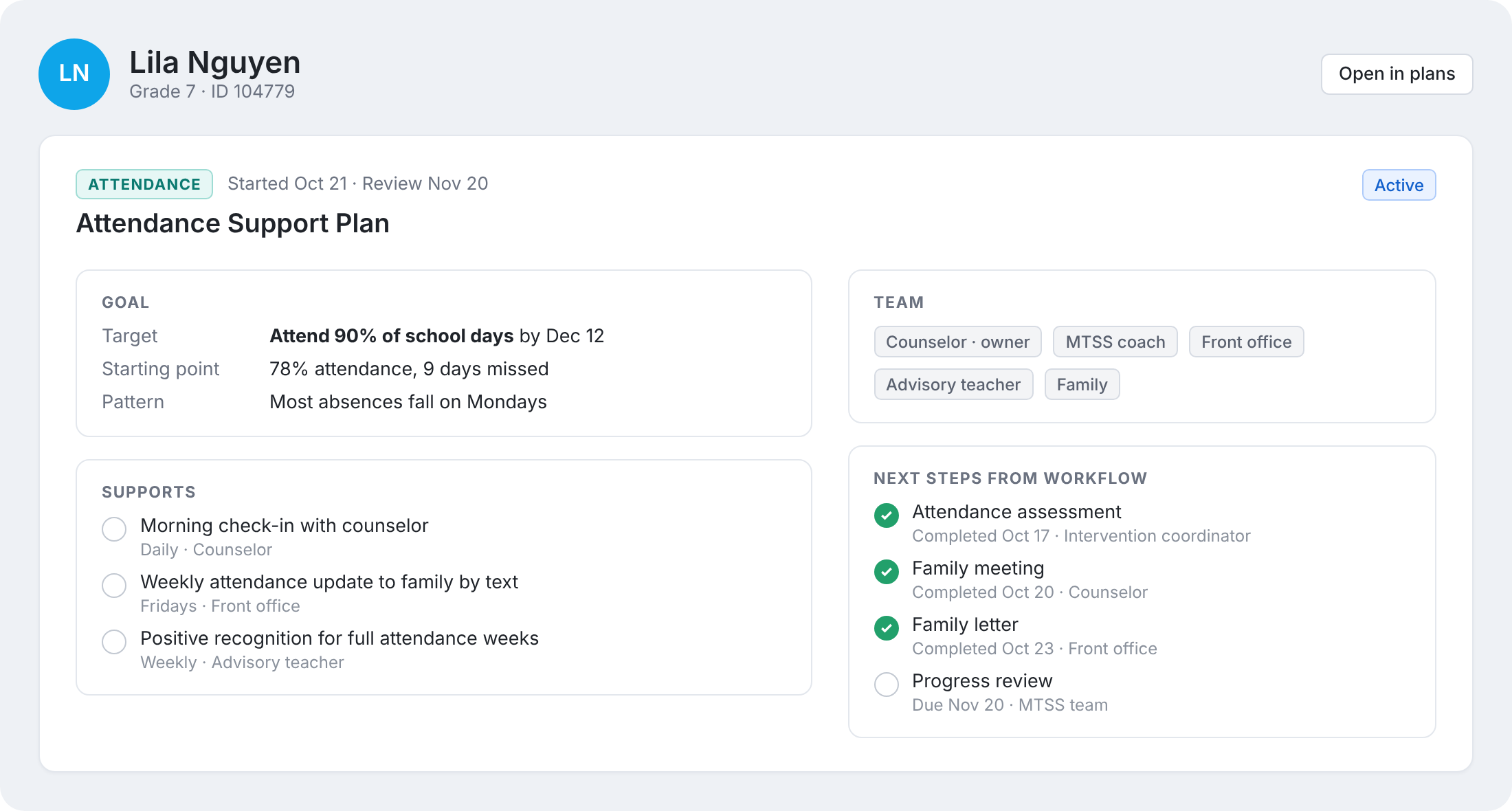The height and width of the screenshot is (811, 1512).
Task: Click Grade 7 · ID 104779 text
Action: [212, 91]
